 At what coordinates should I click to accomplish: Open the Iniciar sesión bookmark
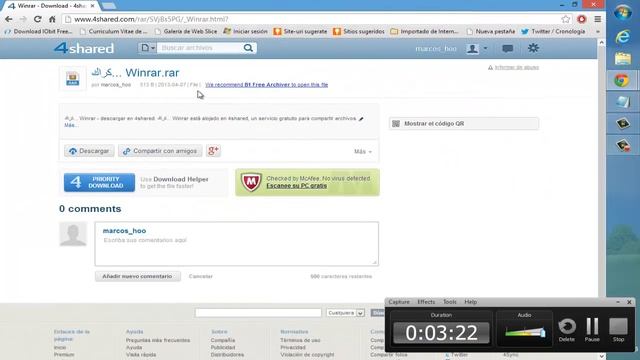click(245, 31)
